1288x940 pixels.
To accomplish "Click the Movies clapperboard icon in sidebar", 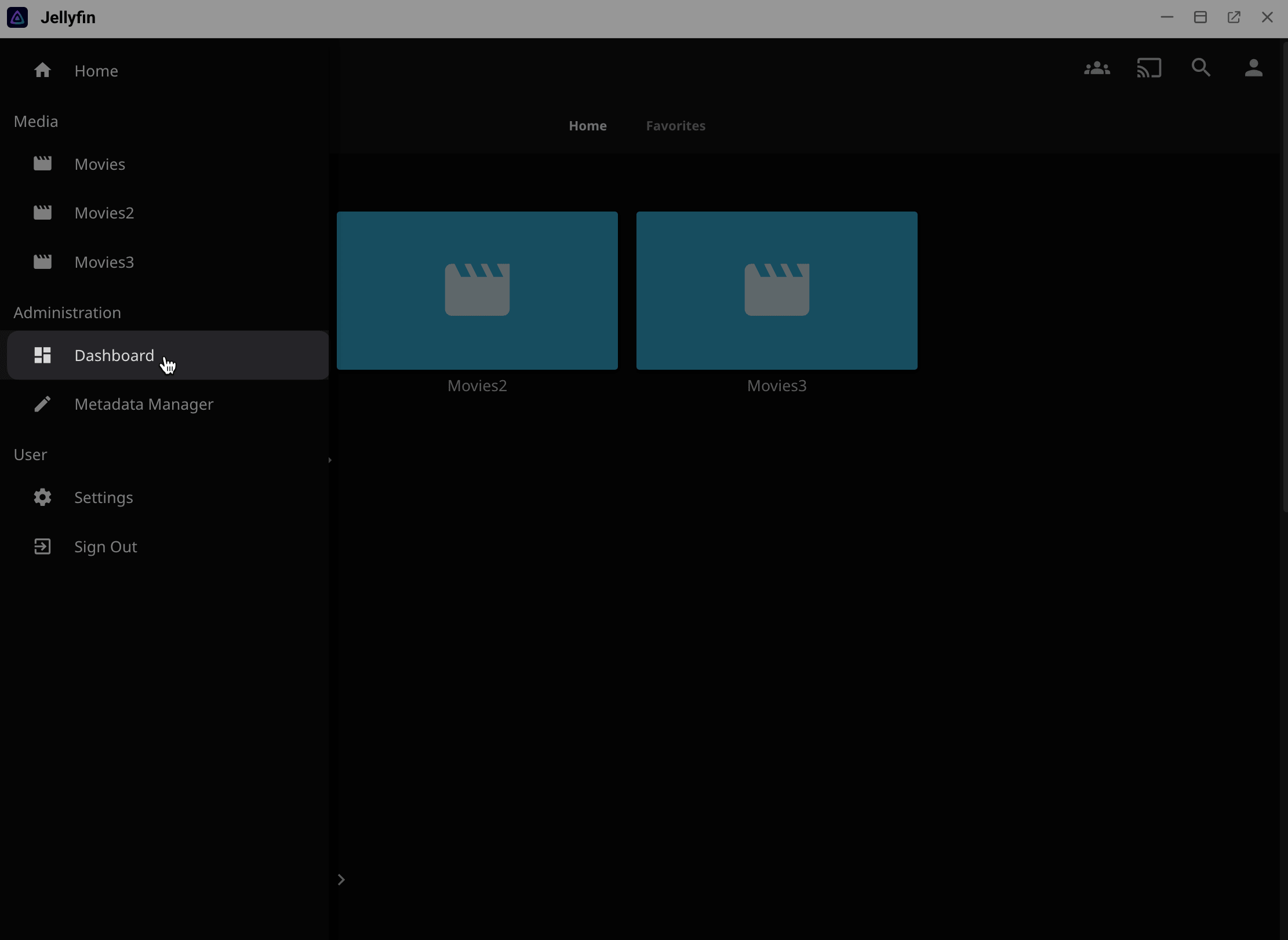I will [42, 163].
